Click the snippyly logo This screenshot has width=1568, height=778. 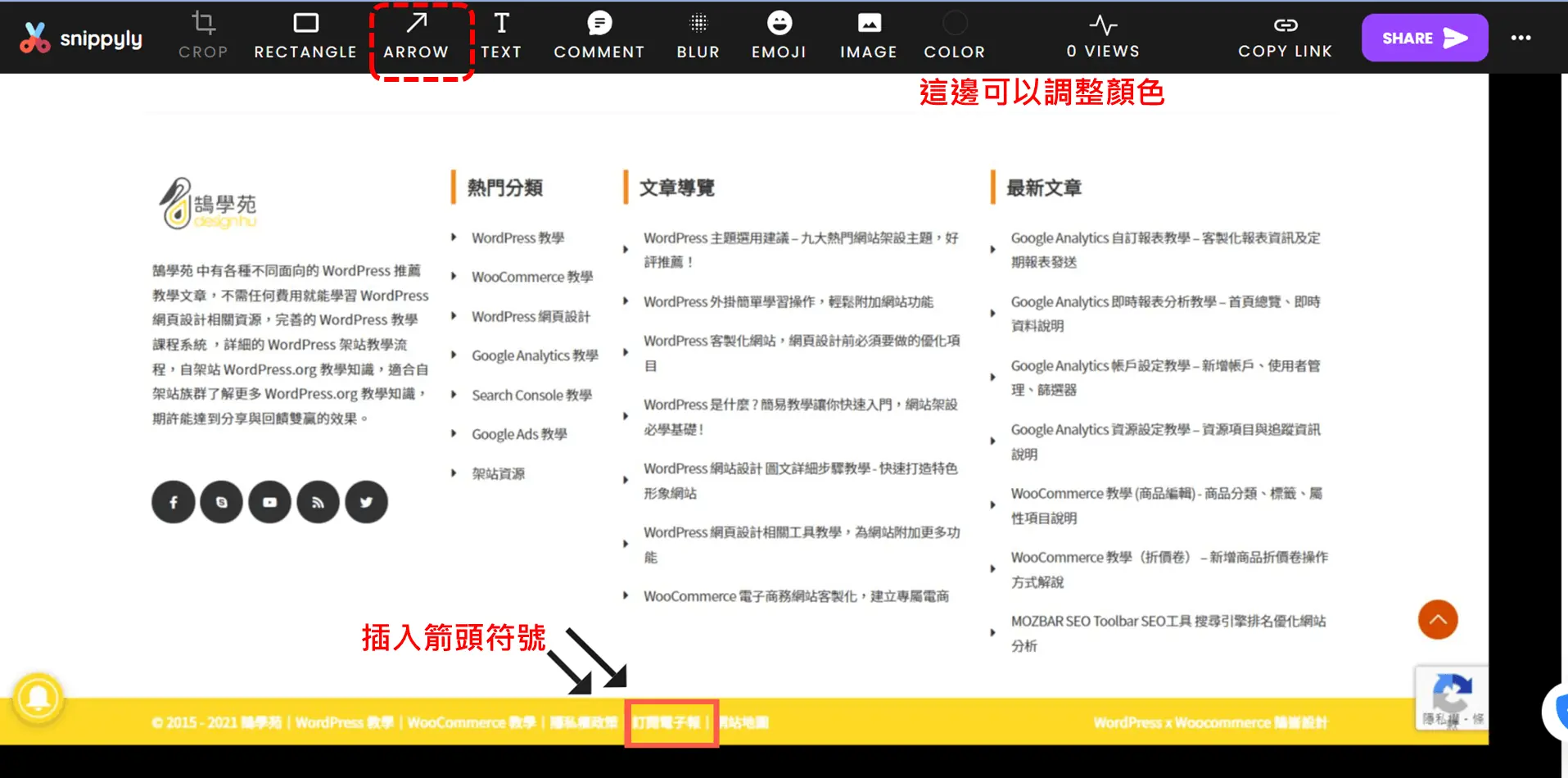pos(81,38)
